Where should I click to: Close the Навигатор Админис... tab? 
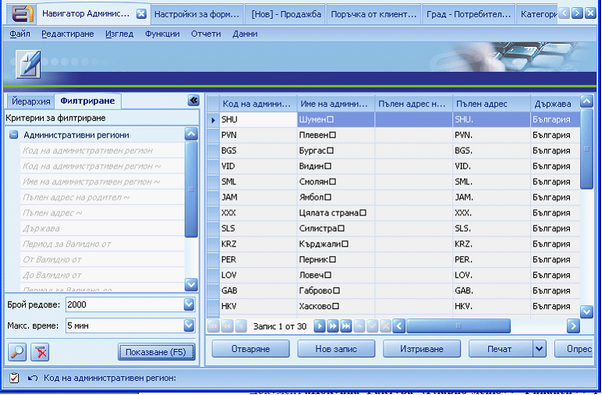(142, 14)
